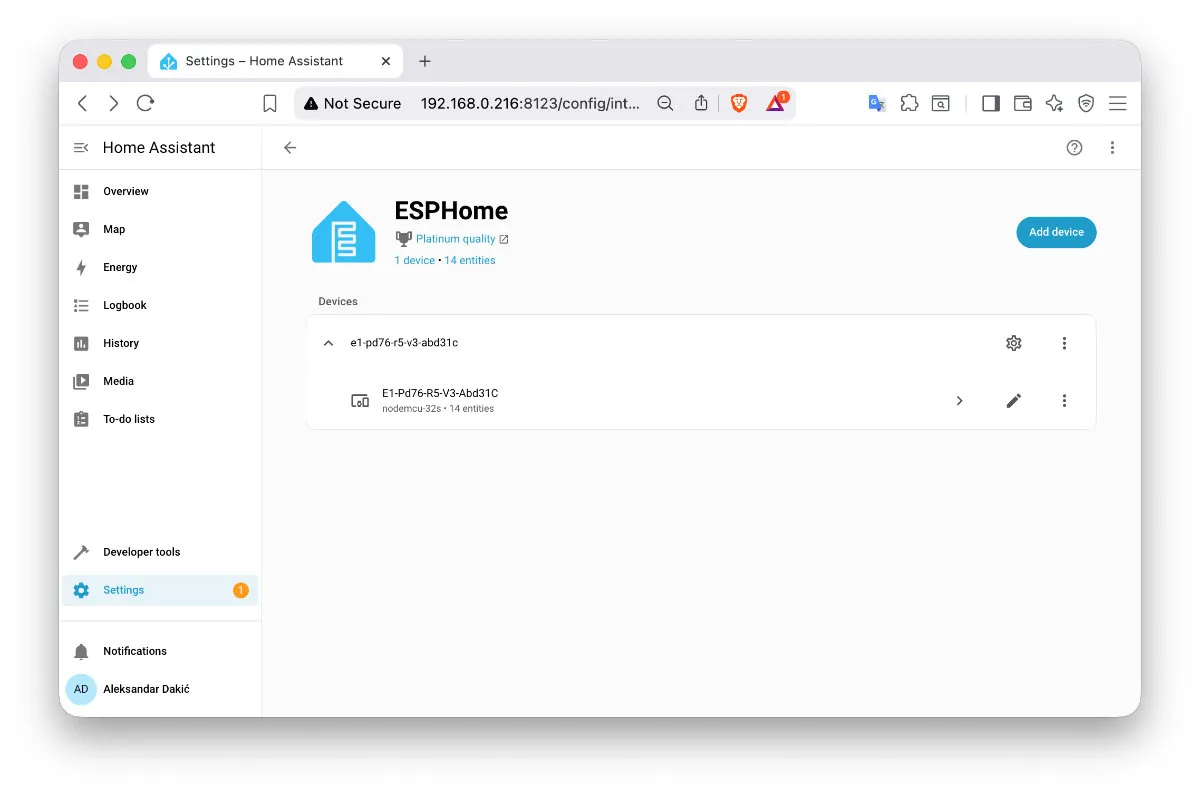Open configure gear for e1-pd76-r5-v3-abd31c

1014,343
